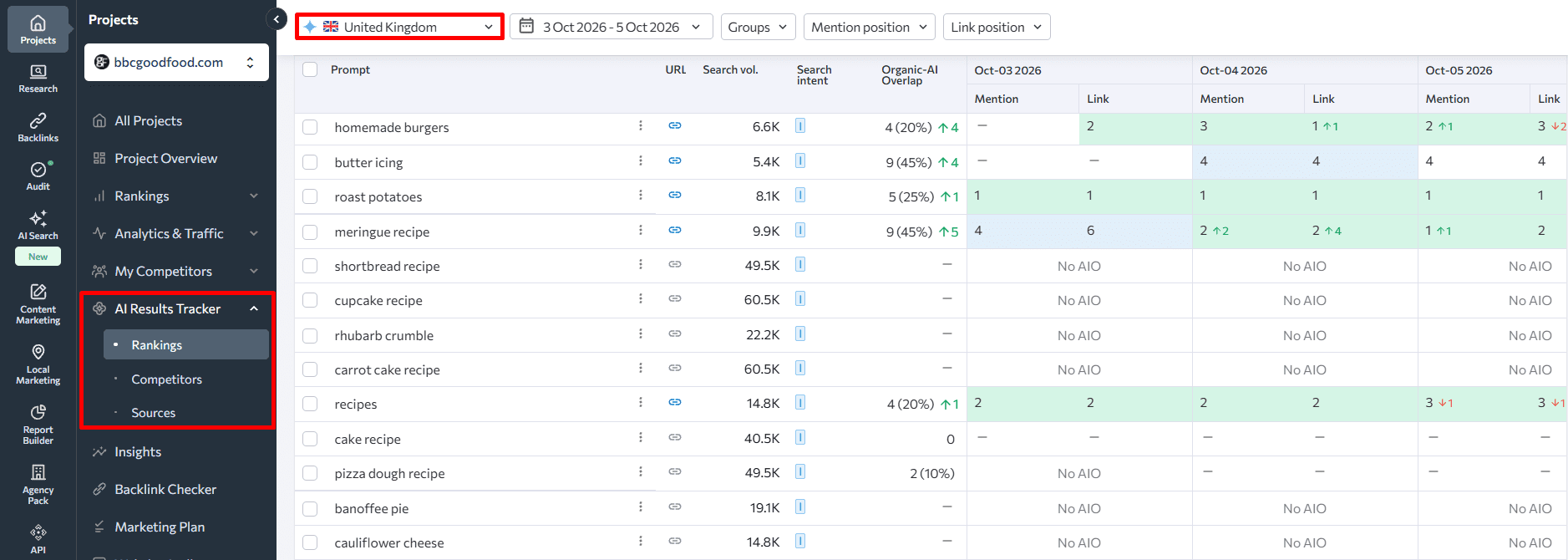Image resolution: width=1568 pixels, height=560 pixels.
Task: Open the Research sidebar icon
Action: tap(38, 79)
